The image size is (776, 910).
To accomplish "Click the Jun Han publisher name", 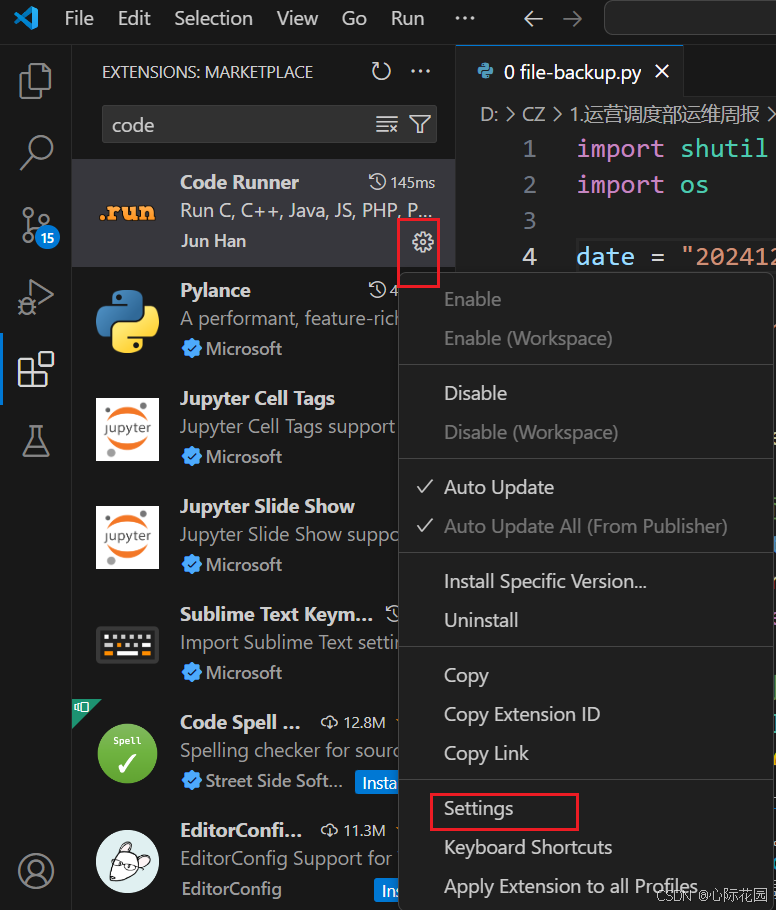I will point(214,241).
